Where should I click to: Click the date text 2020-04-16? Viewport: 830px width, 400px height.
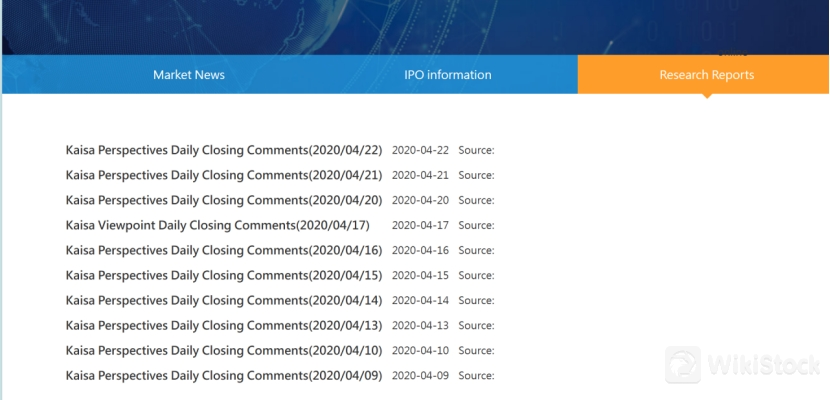(420, 250)
